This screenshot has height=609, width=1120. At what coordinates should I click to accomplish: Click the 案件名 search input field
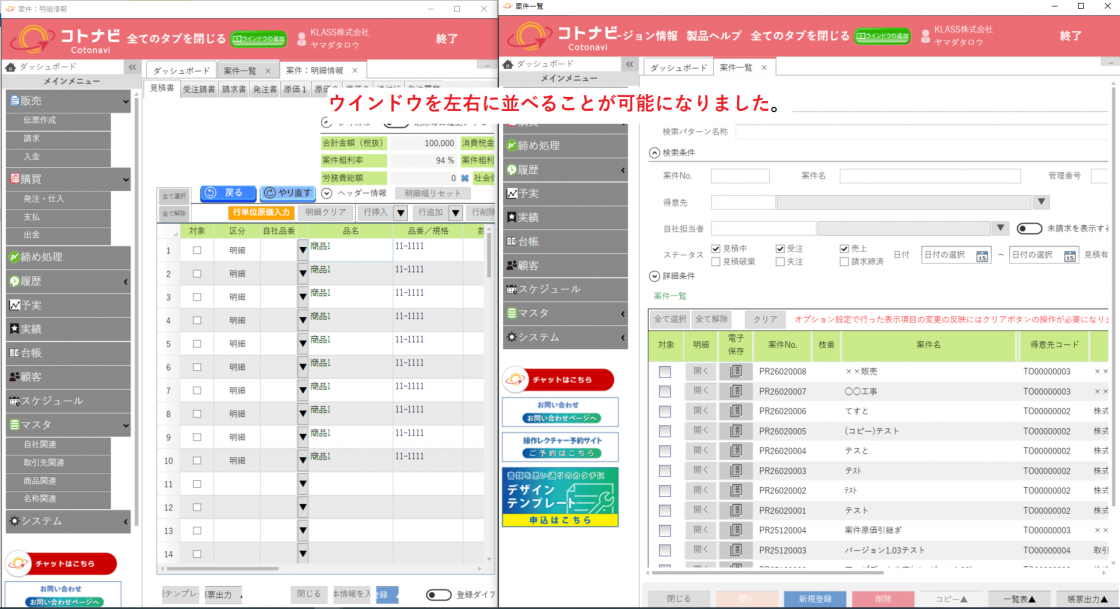[930, 176]
